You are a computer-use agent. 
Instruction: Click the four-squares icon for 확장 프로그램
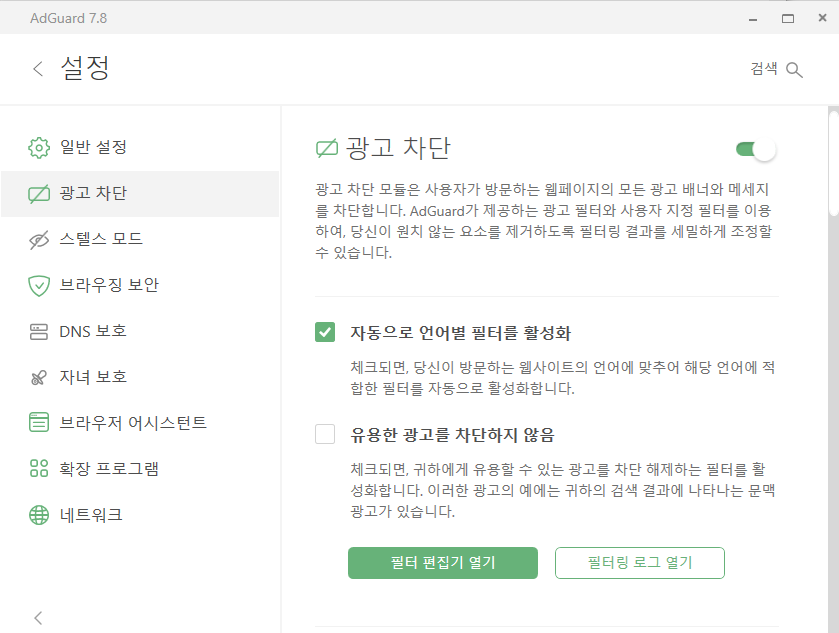click(x=39, y=469)
